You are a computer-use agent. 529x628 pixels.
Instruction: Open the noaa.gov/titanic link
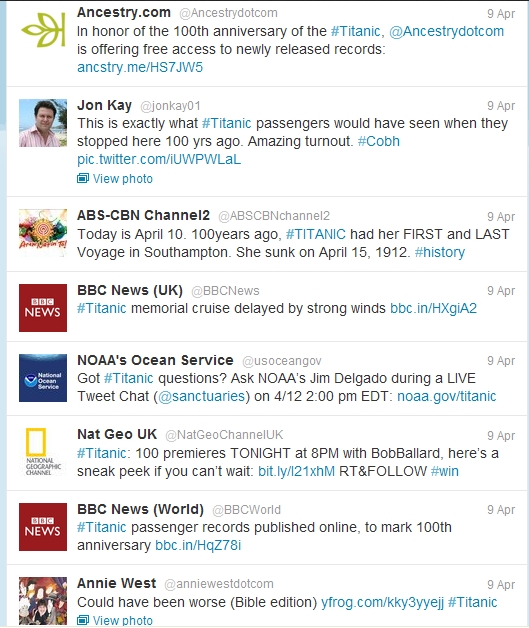coord(447,396)
